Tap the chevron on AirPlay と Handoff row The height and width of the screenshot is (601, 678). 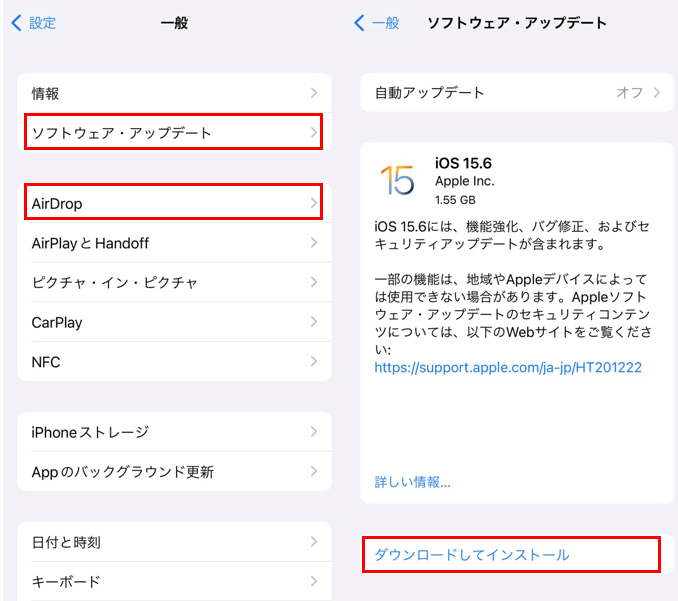pos(314,242)
